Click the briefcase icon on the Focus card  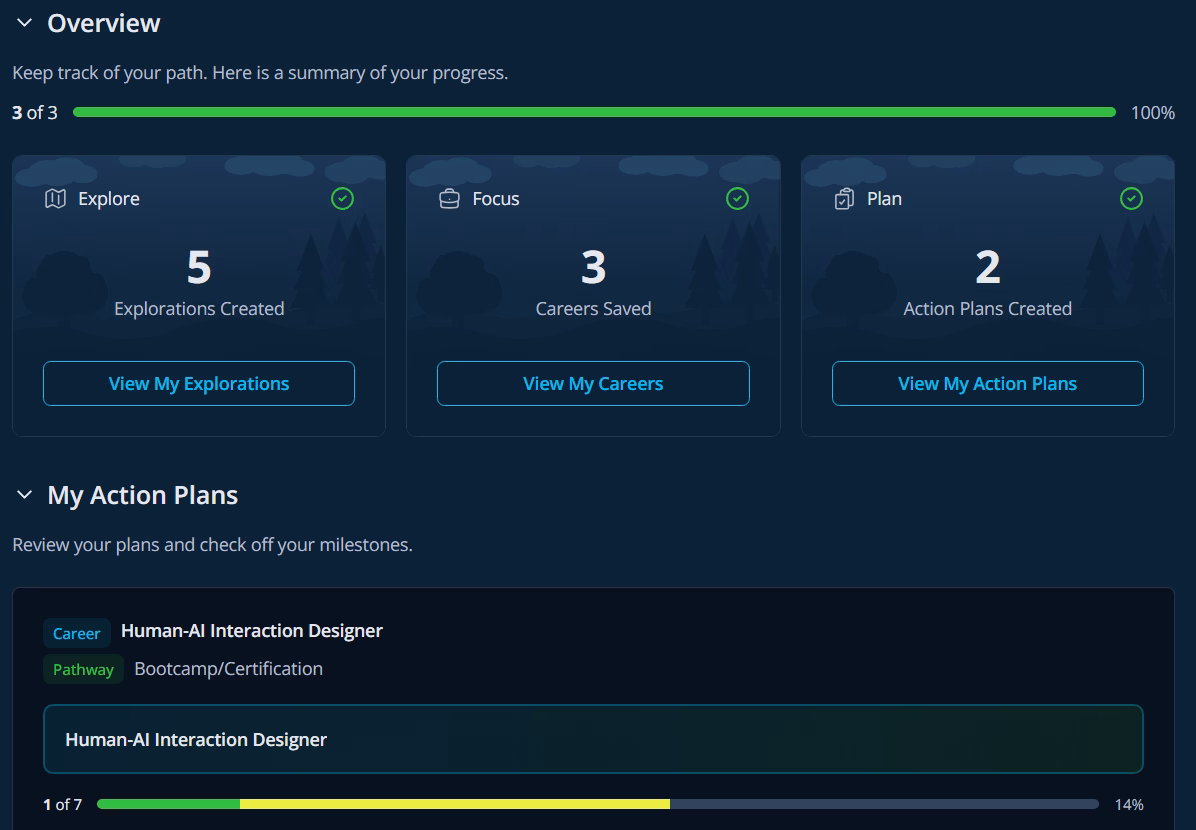[450, 198]
